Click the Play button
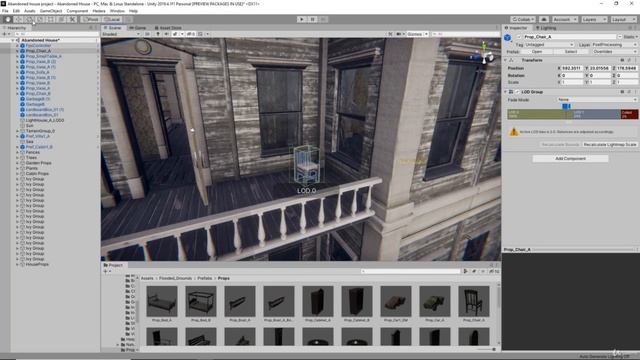 click(x=302, y=19)
